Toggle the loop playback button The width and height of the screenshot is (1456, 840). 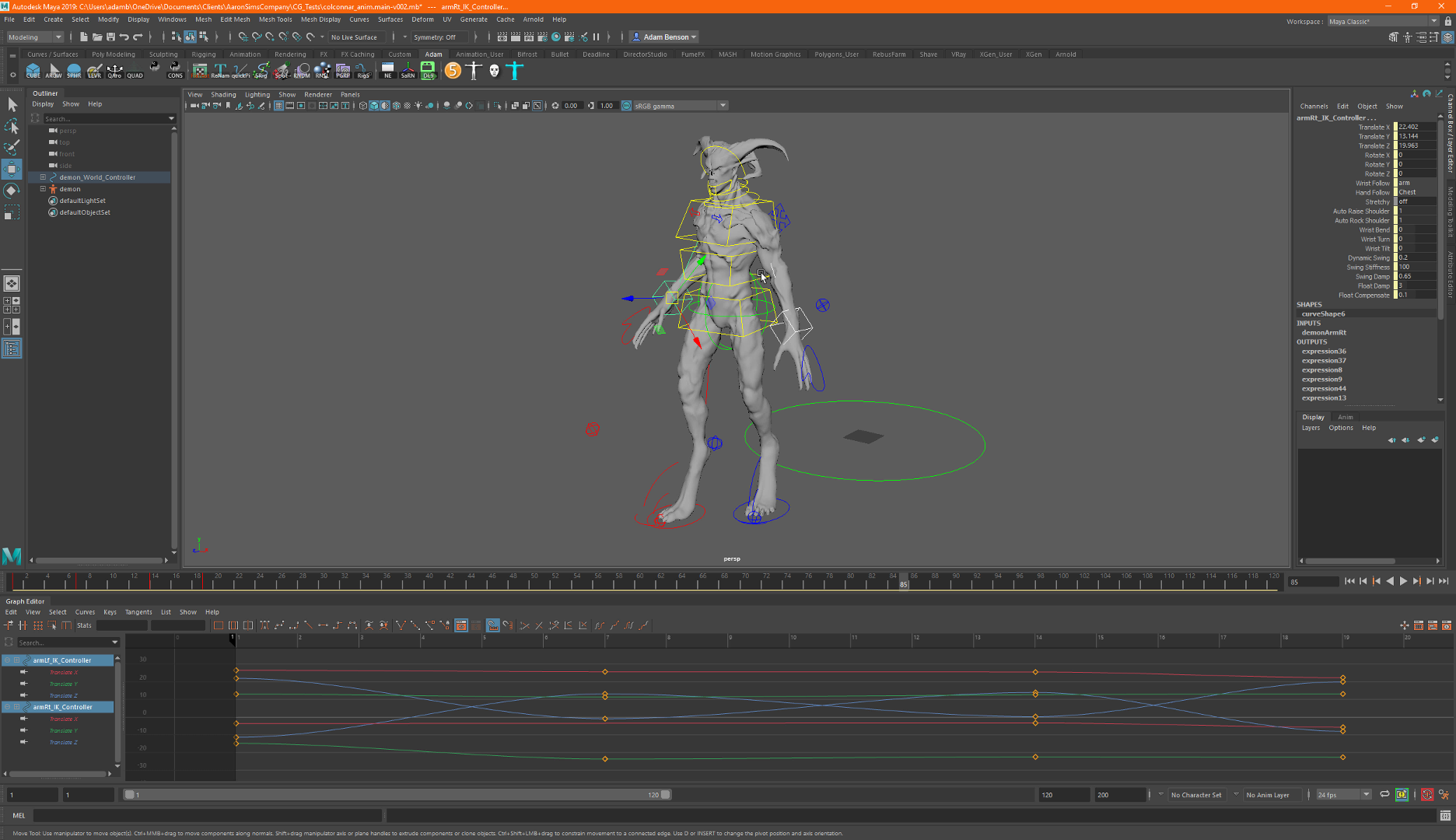1384,795
